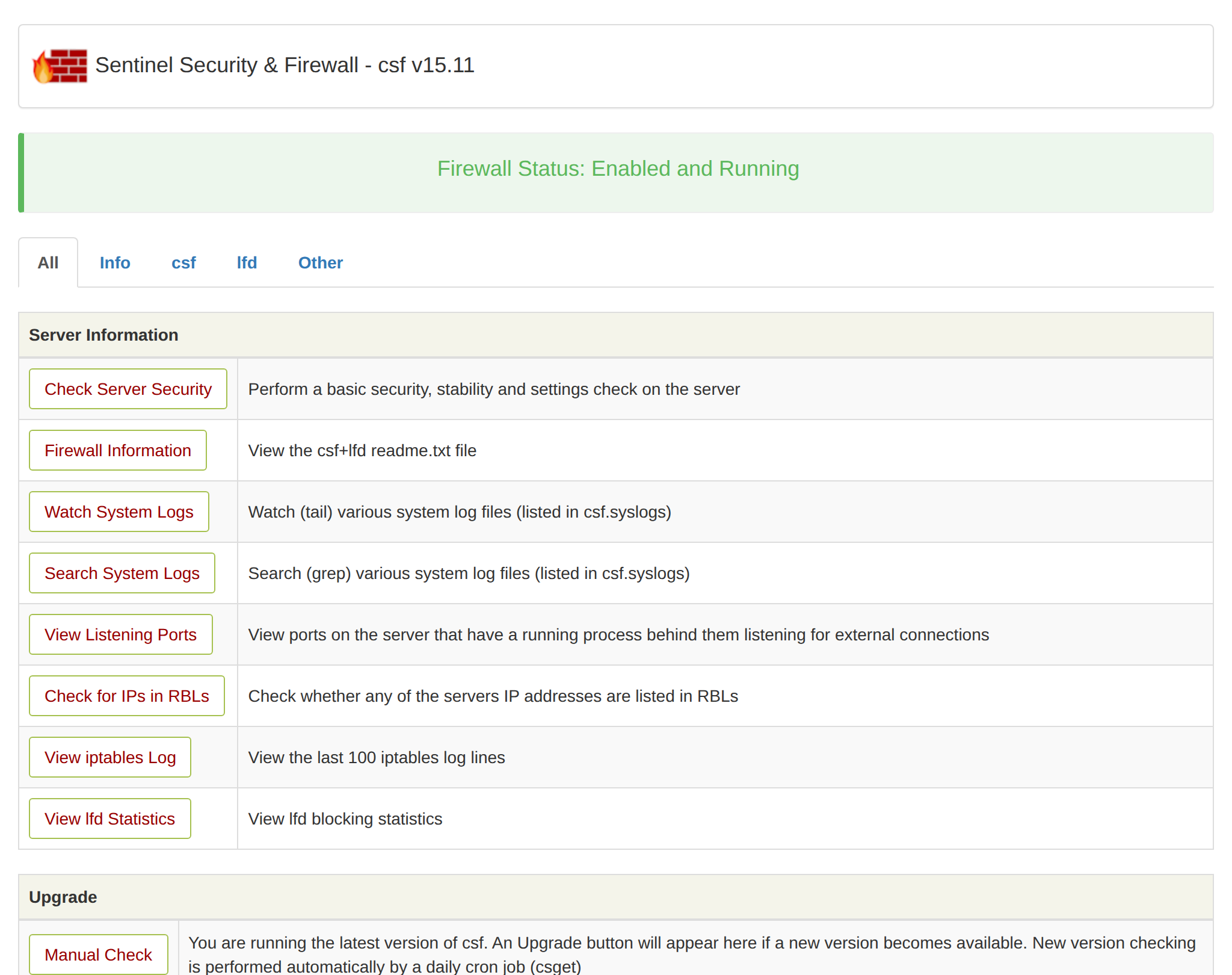Open Firewall Information readme
1232x975 pixels.
[118, 450]
